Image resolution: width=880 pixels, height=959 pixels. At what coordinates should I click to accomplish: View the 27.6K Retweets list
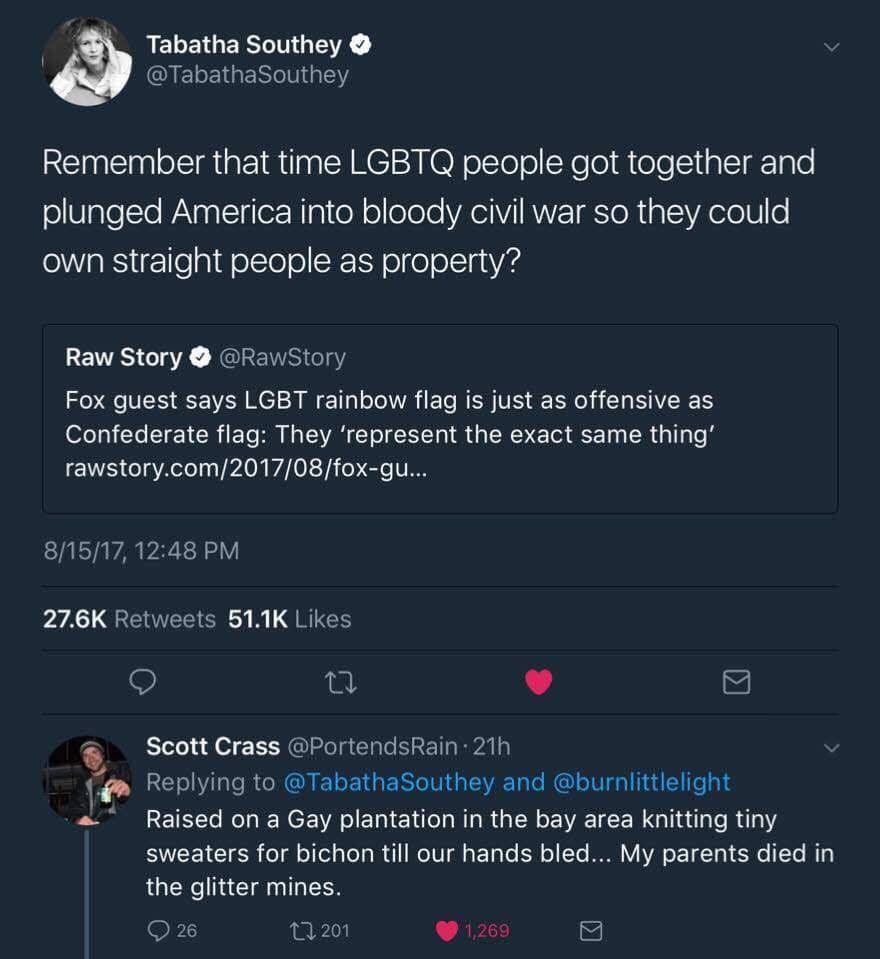[x=129, y=619]
